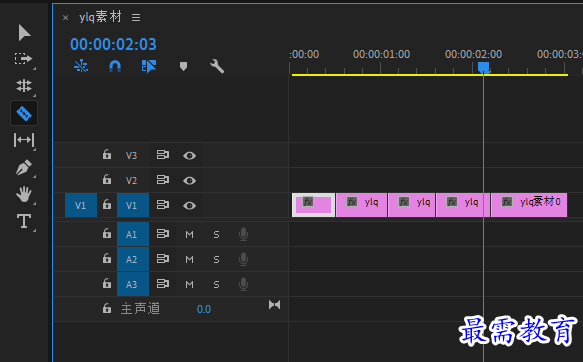Screen dimensions: 583x362
Task: Click master track volume value 0.0
Action: 204,309
